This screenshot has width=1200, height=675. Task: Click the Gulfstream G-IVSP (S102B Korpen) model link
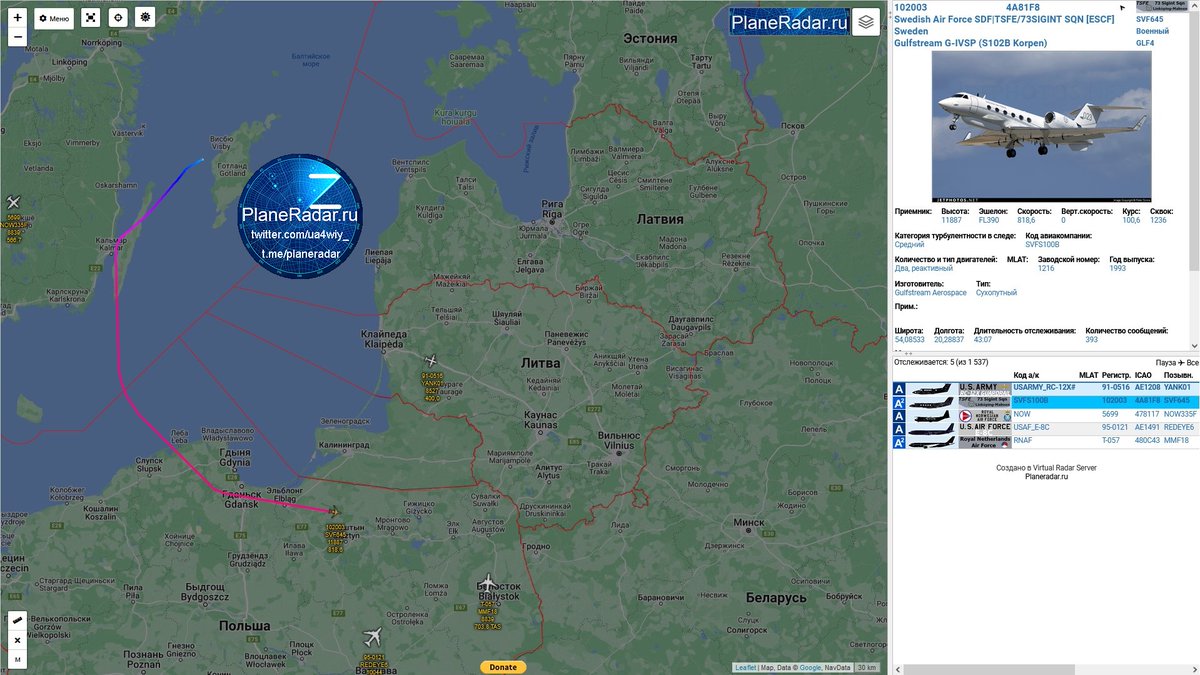tap(969, 43)
